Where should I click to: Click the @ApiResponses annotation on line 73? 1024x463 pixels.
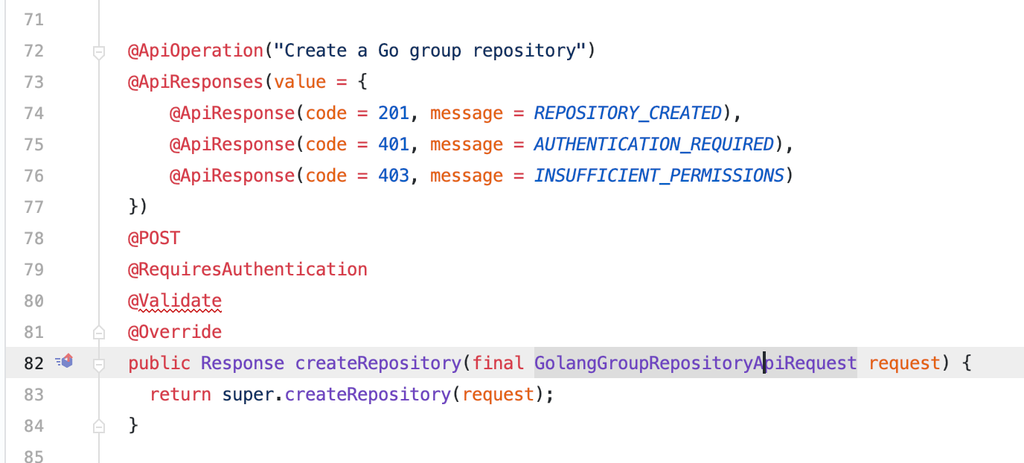[190, 82]
